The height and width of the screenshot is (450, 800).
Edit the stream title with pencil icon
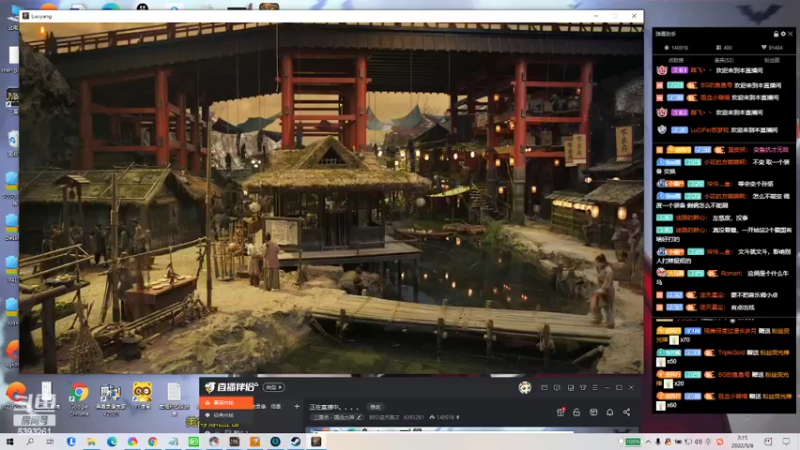tap(359, 417)
